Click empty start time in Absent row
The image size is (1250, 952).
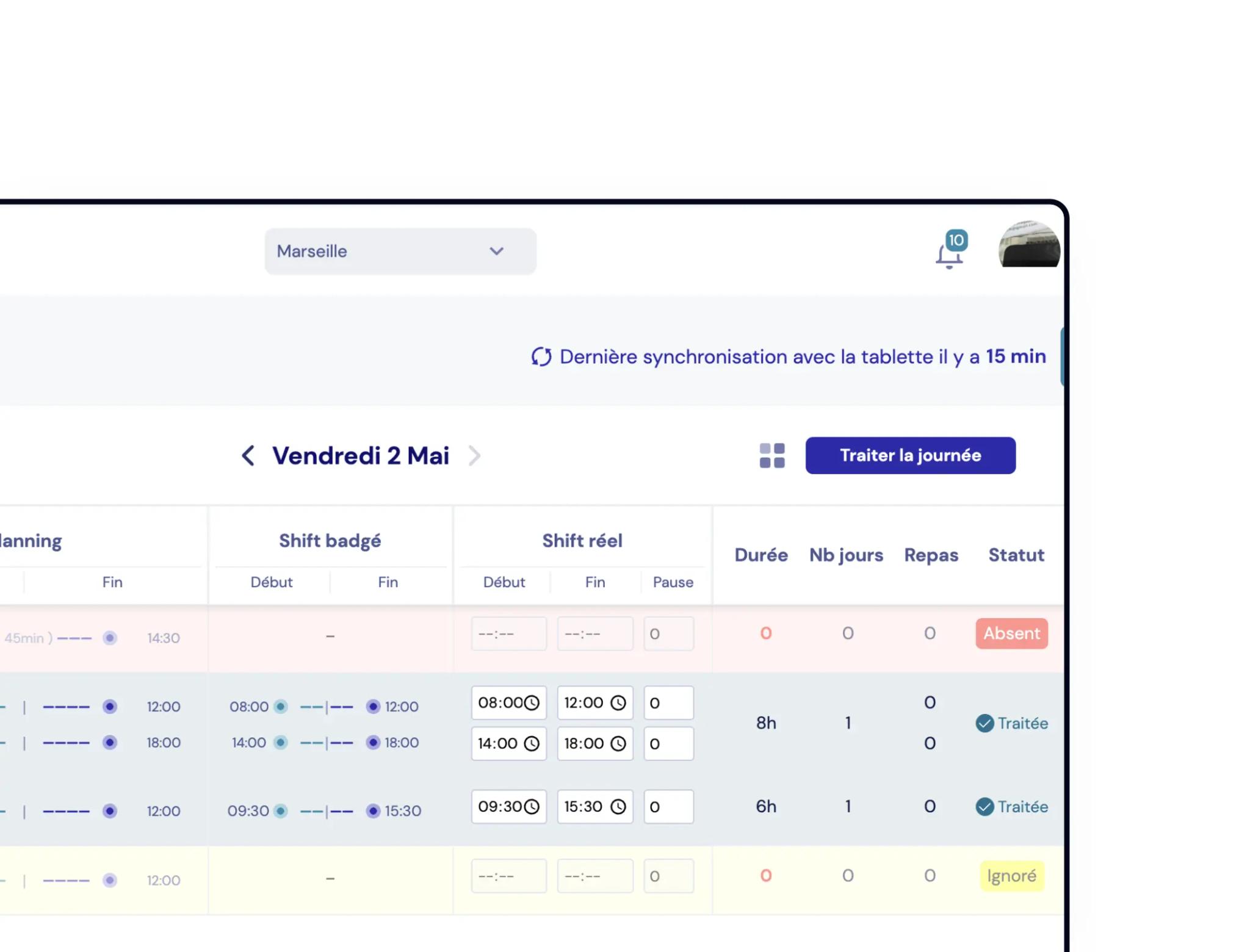pyautogui.click(x=508, y=633)
